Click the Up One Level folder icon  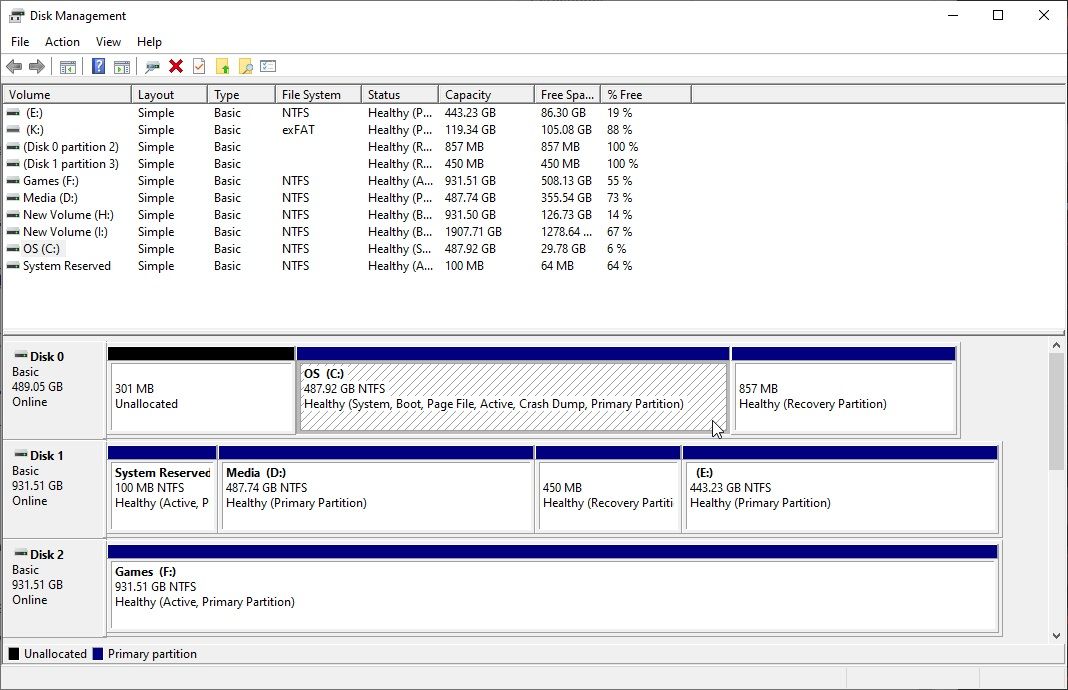(224, 66)
